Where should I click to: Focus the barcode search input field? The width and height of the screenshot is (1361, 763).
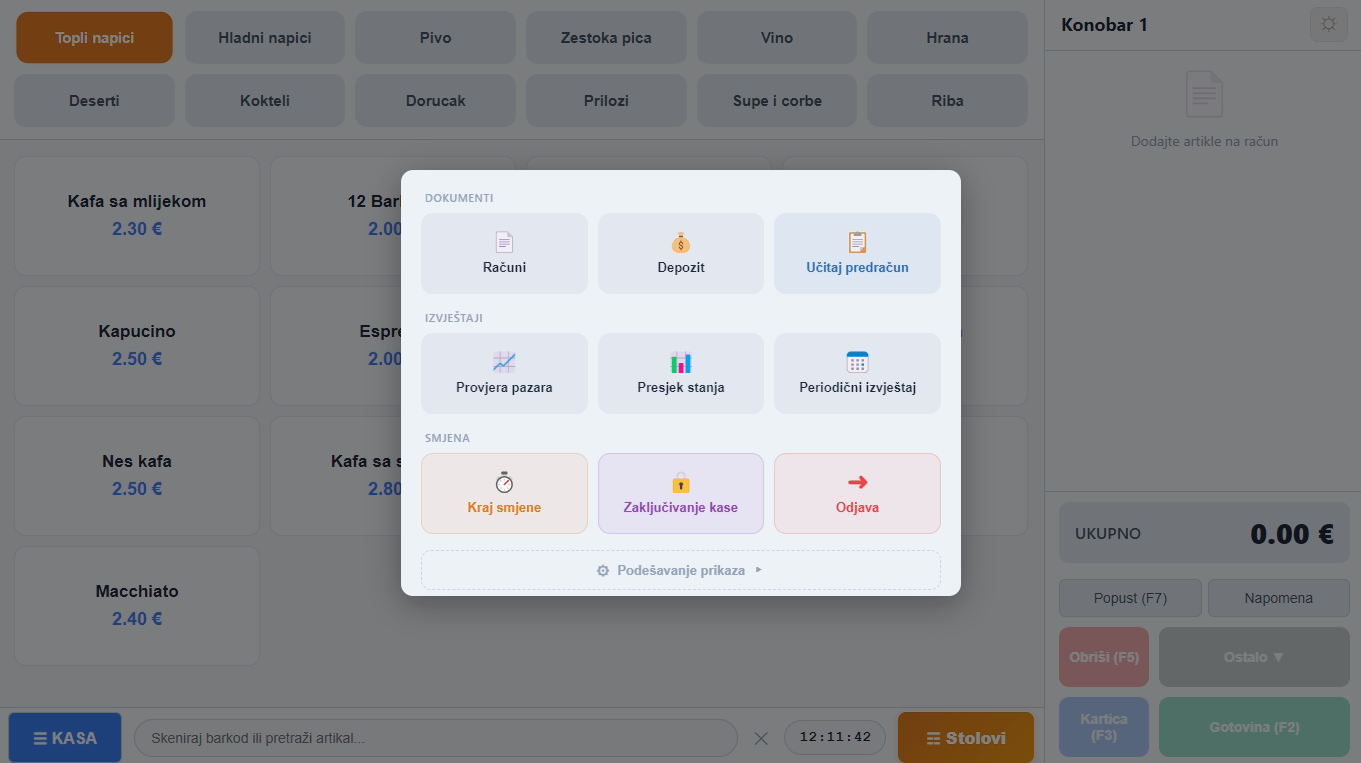[436, 738]
